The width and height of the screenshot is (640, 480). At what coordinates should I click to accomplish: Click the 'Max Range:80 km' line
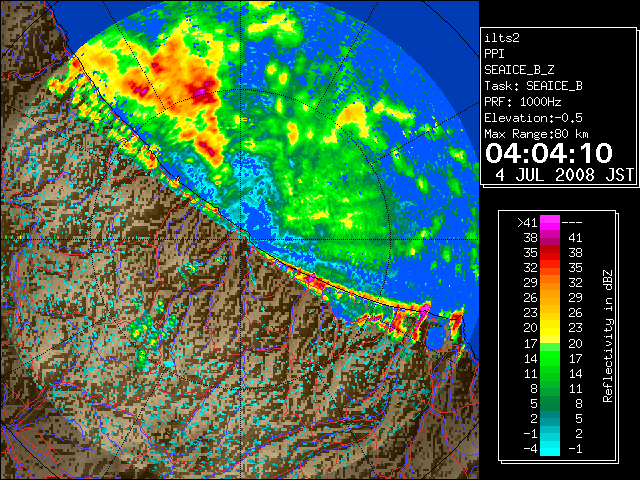pos(537,134)
